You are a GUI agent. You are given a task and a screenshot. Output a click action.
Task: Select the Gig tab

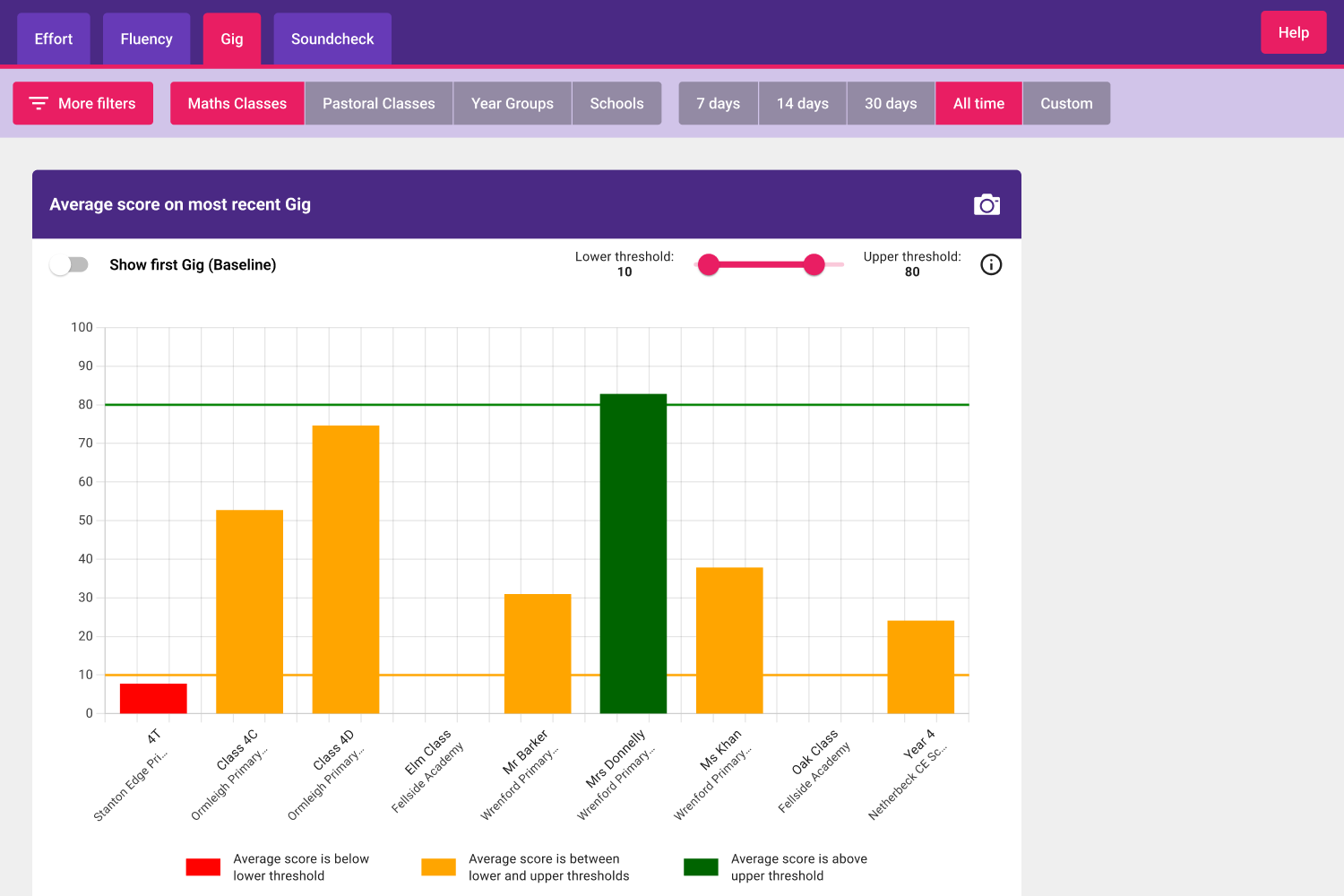tap(232, 39)
